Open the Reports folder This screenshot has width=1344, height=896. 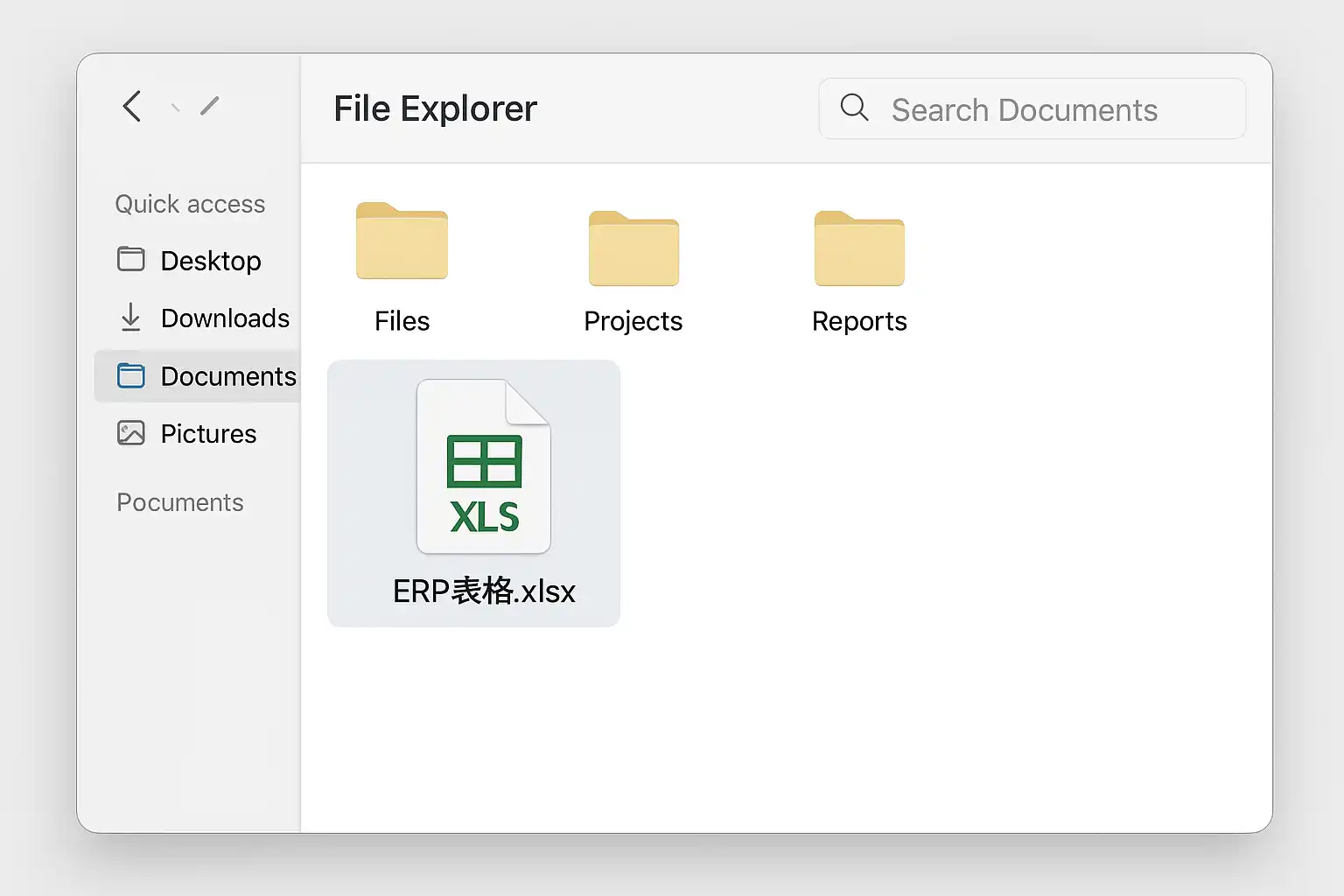coord(859,248)
